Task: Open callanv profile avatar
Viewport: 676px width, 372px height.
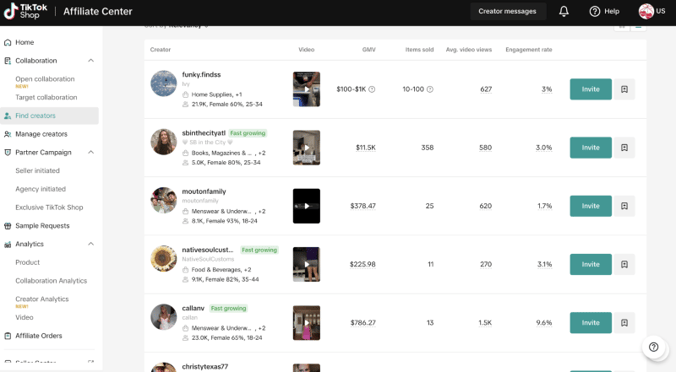Action: click(164, 317)
